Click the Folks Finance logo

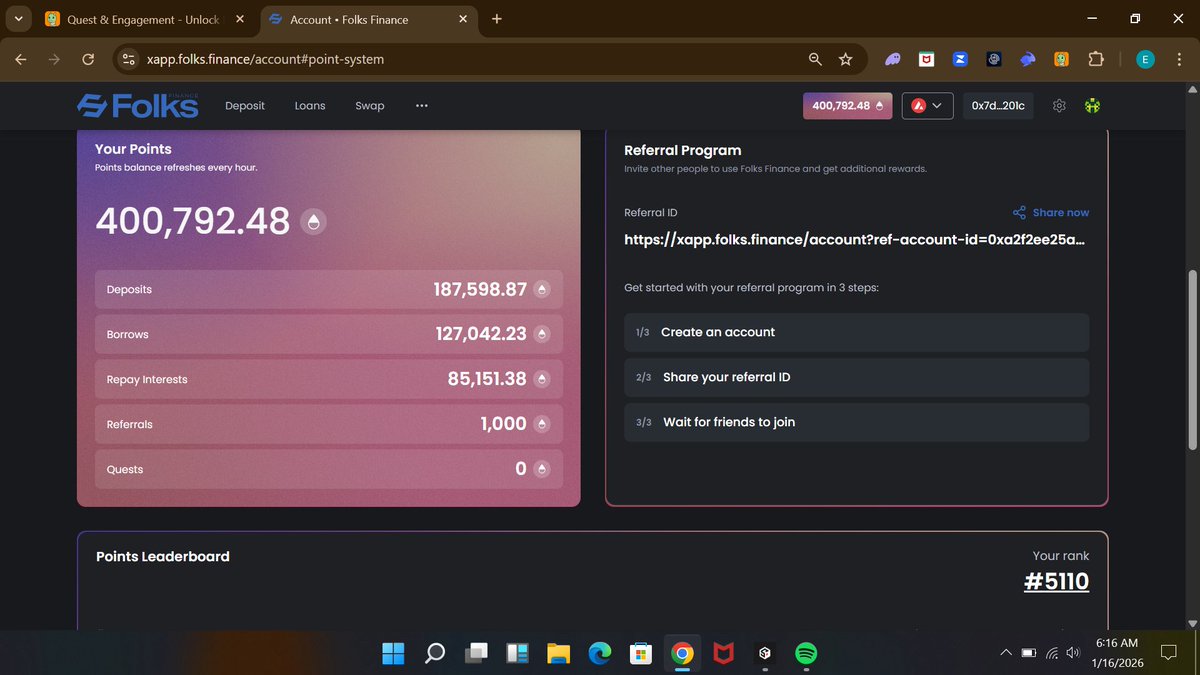coord(138,105)
